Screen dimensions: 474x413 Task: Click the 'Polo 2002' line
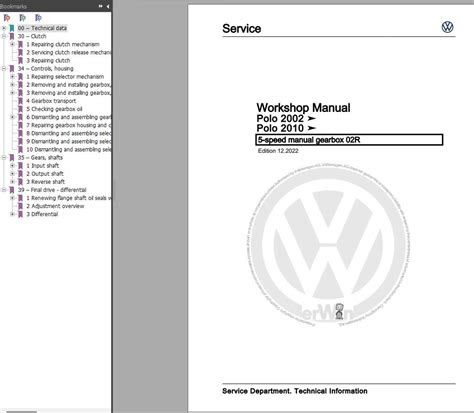(286, 118)
